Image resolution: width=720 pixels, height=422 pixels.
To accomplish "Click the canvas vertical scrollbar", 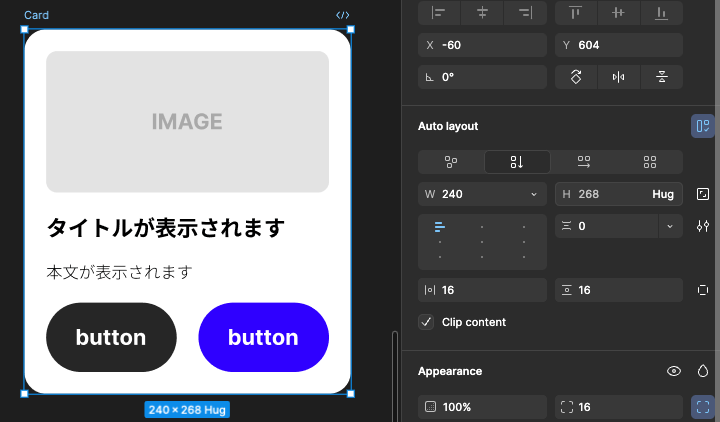I will click(x=395, y=376).
